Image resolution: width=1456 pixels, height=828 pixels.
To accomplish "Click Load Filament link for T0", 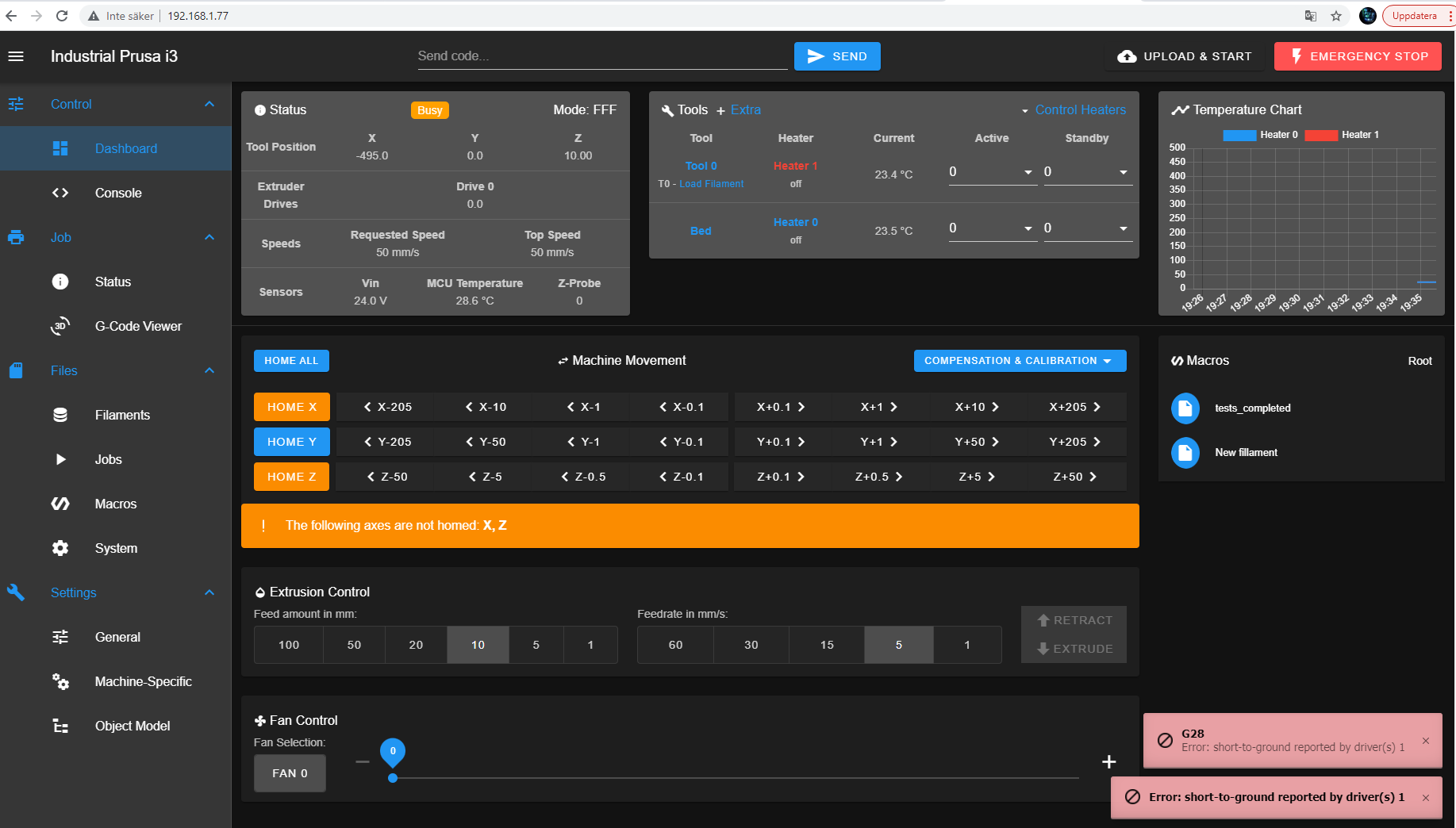I will (x=711, y=184).
